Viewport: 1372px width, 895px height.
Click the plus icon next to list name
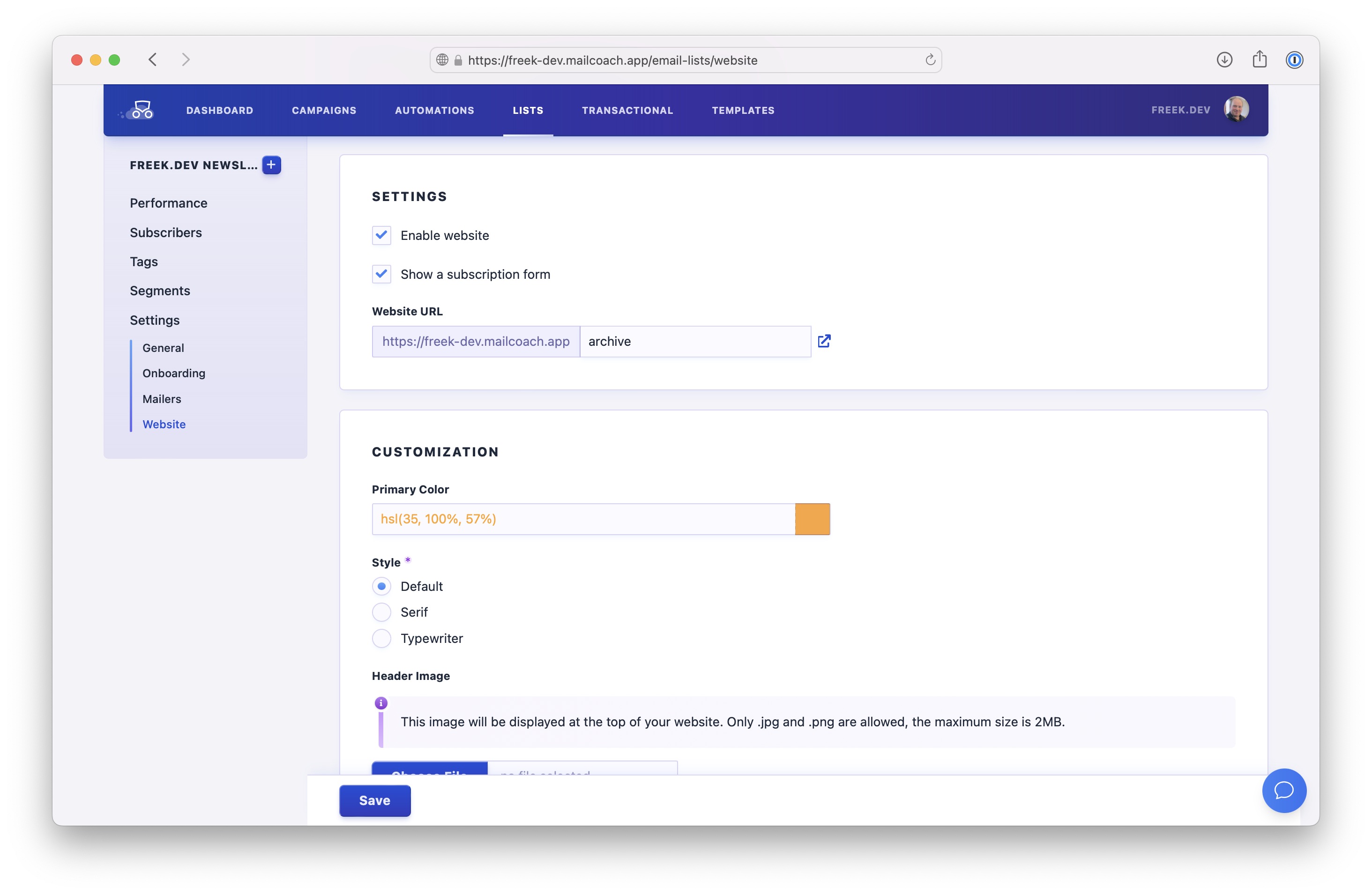tap(271, 165)
